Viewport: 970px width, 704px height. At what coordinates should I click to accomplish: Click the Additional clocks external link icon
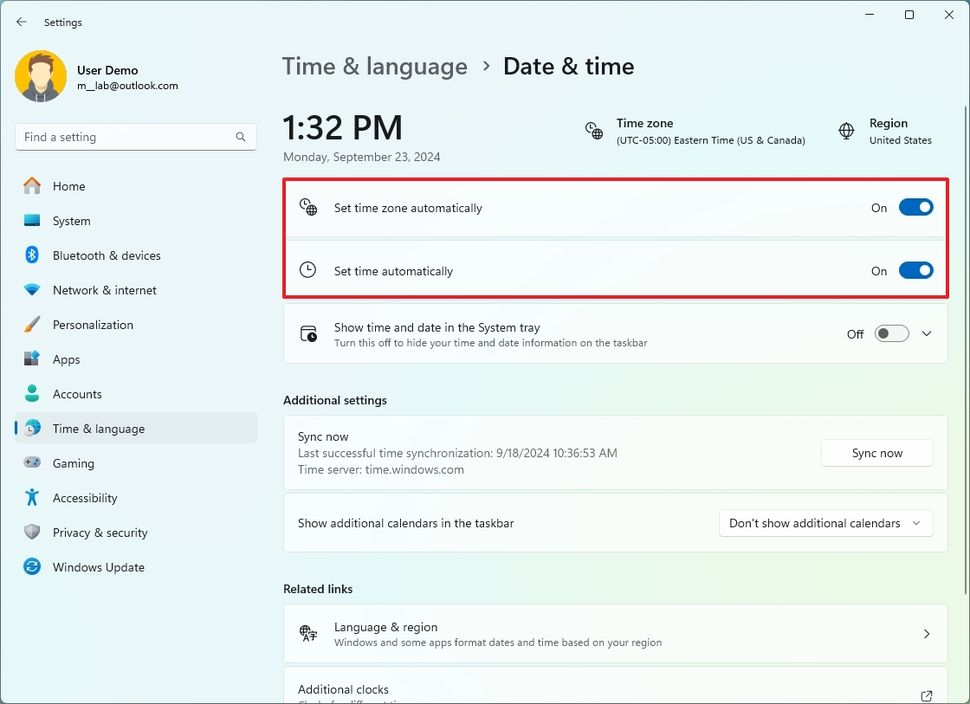[x=925, y=692]
